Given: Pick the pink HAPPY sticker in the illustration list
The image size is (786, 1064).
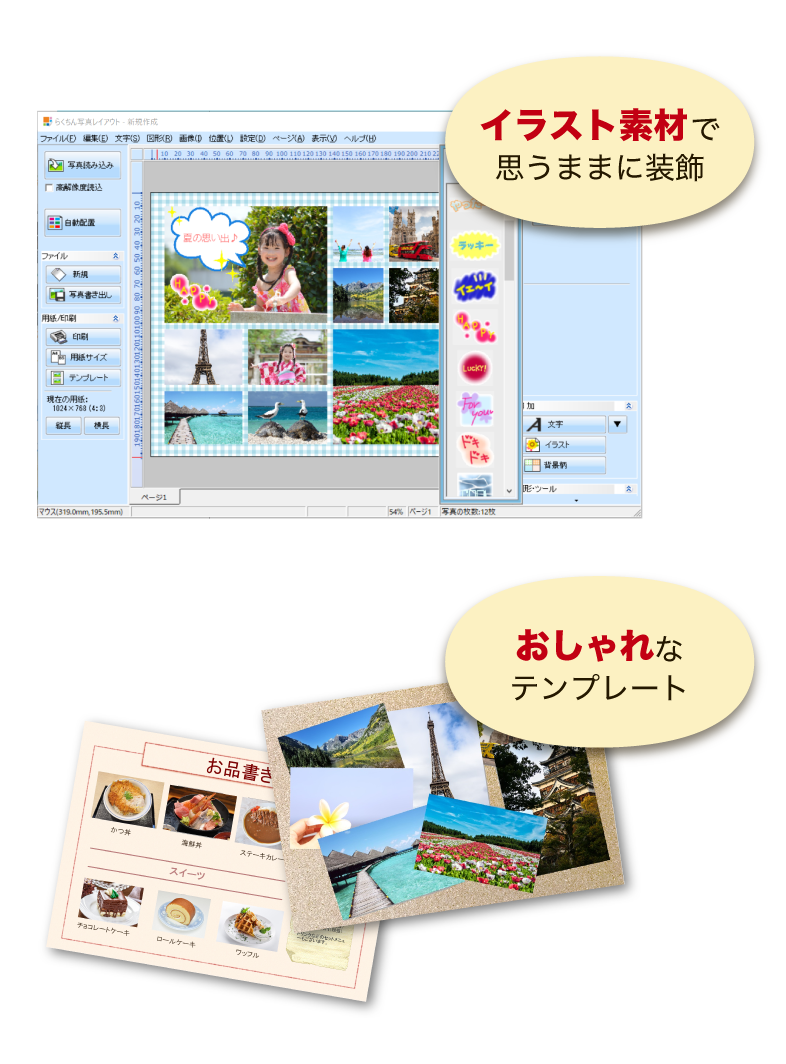Looking at the screenshot, I should click(475, 327).
